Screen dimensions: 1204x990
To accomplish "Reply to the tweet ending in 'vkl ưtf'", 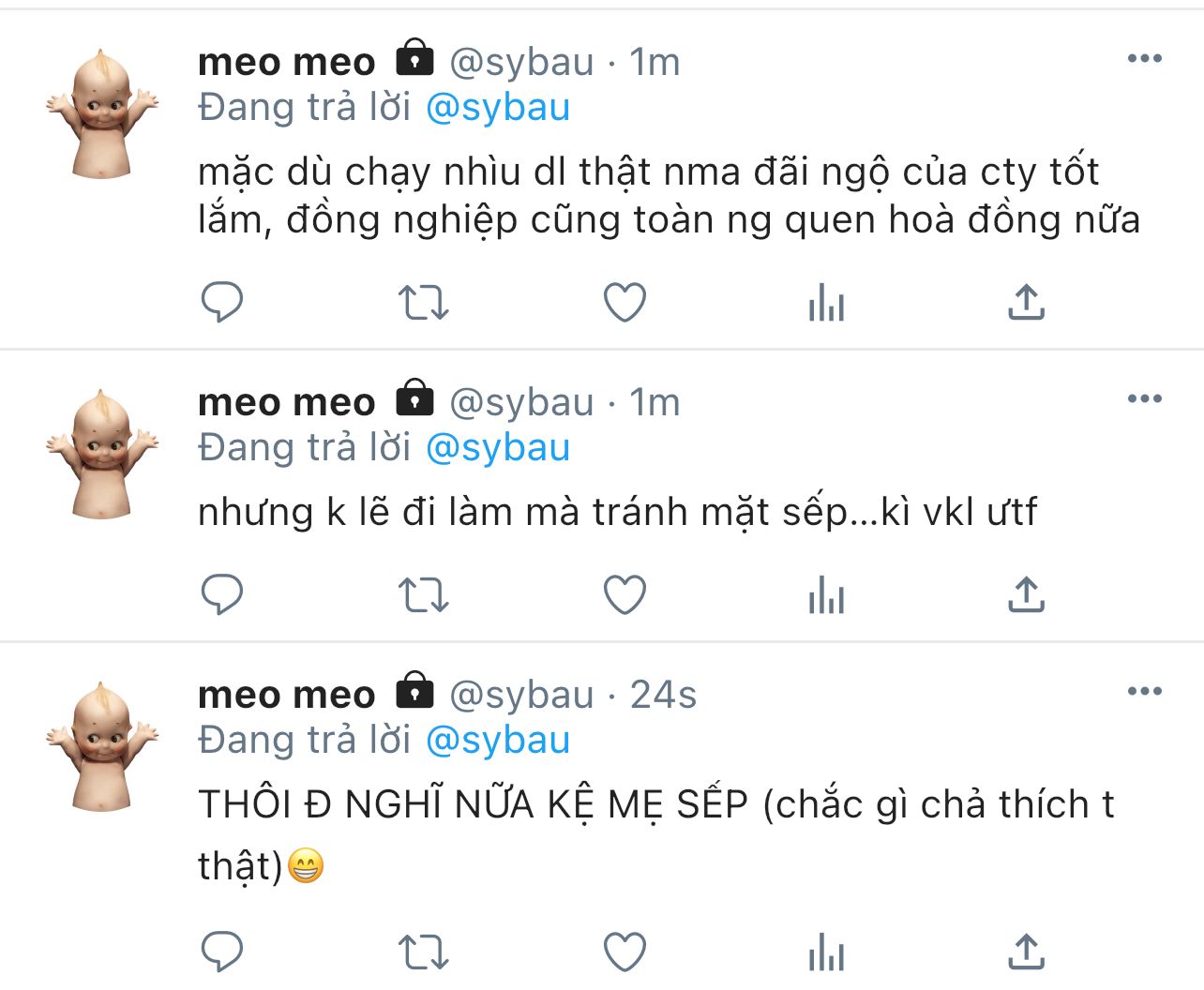I will click(x=222, y=594).
